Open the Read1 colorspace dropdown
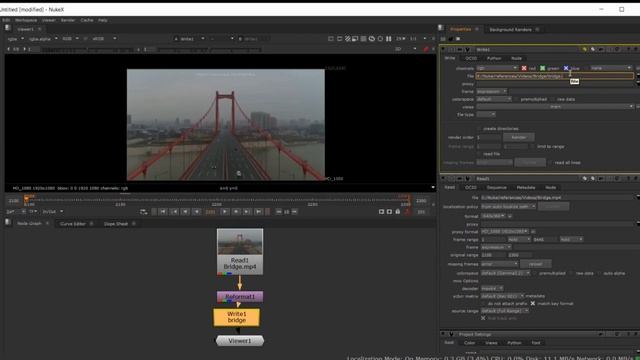Image resolution: width=640 pixels, height=360 pixels. coord(505,273)
